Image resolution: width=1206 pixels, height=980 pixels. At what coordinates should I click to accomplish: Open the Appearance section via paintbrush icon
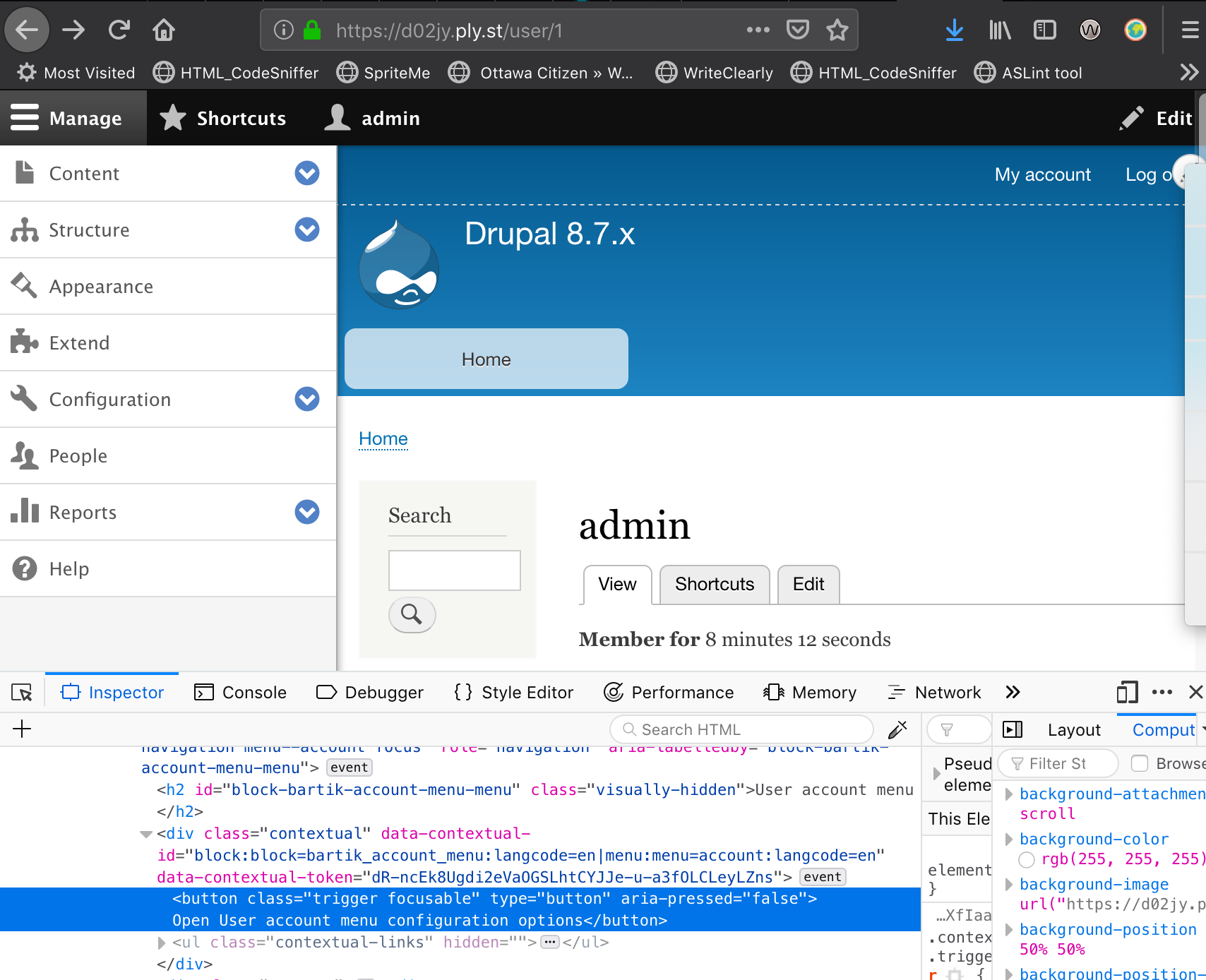tap(24, 286)
